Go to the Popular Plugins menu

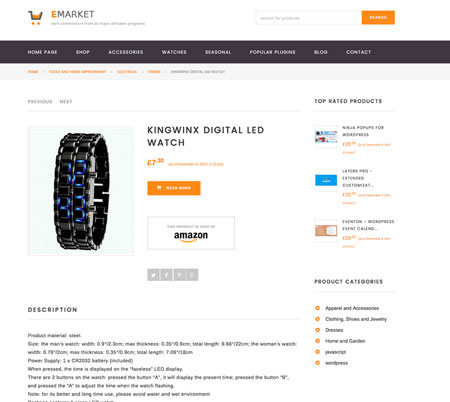pos(272,52)
